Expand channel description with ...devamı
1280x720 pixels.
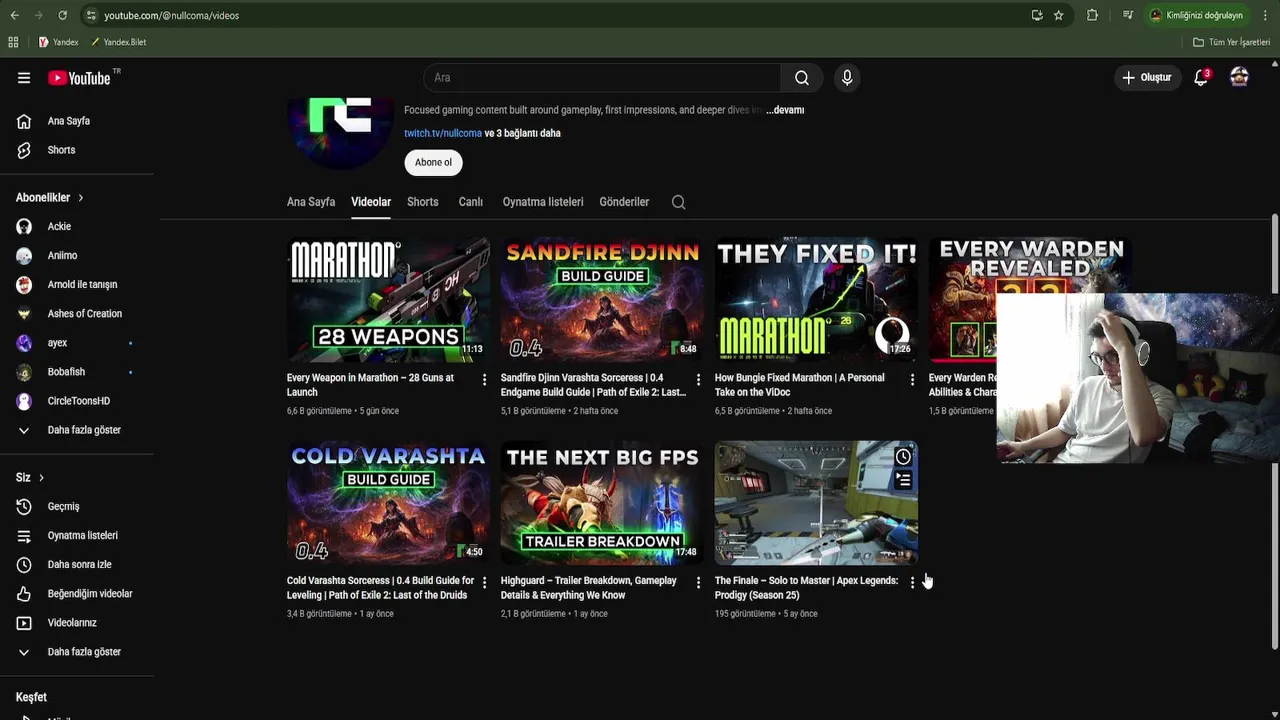[785, 110]
